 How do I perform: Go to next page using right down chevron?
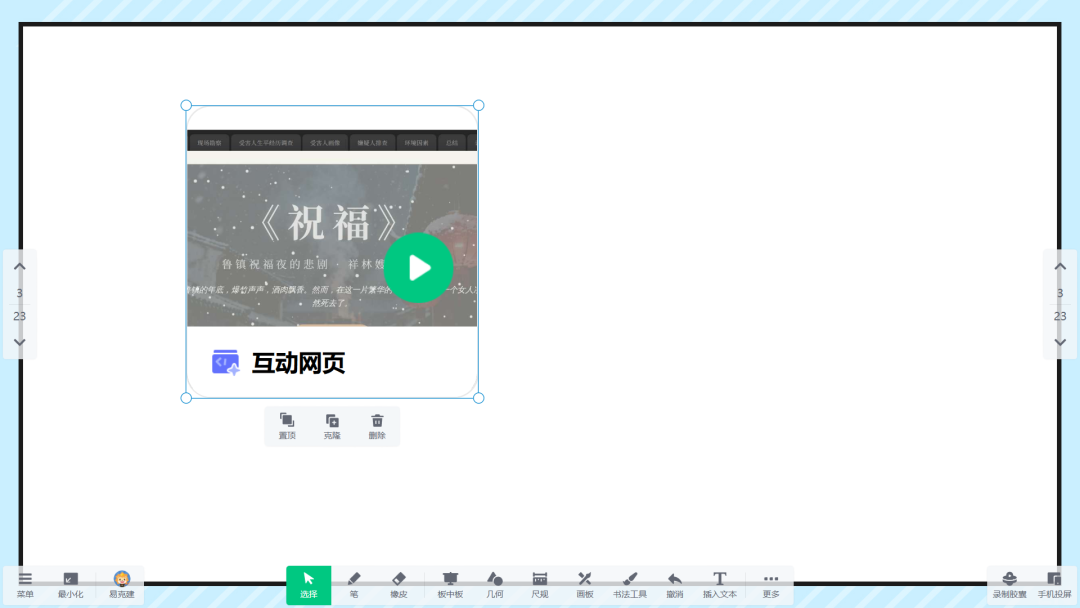coord(1060,342)
